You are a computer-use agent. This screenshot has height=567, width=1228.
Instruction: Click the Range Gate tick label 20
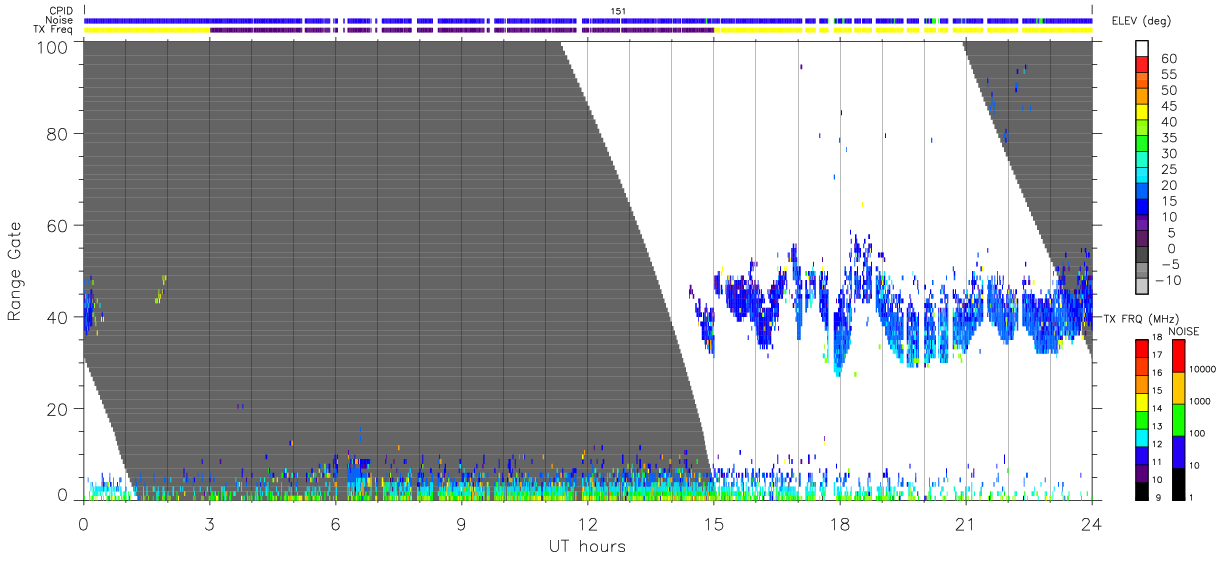tap(58, 408)
